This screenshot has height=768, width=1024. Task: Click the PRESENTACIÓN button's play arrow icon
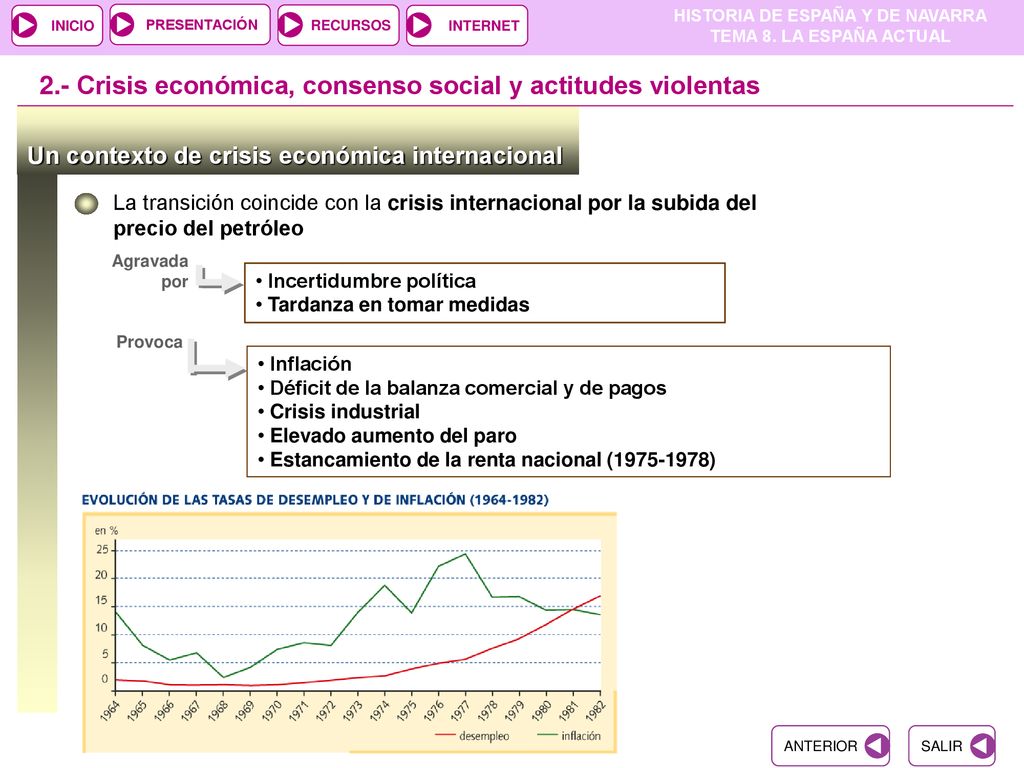(122, 25)
